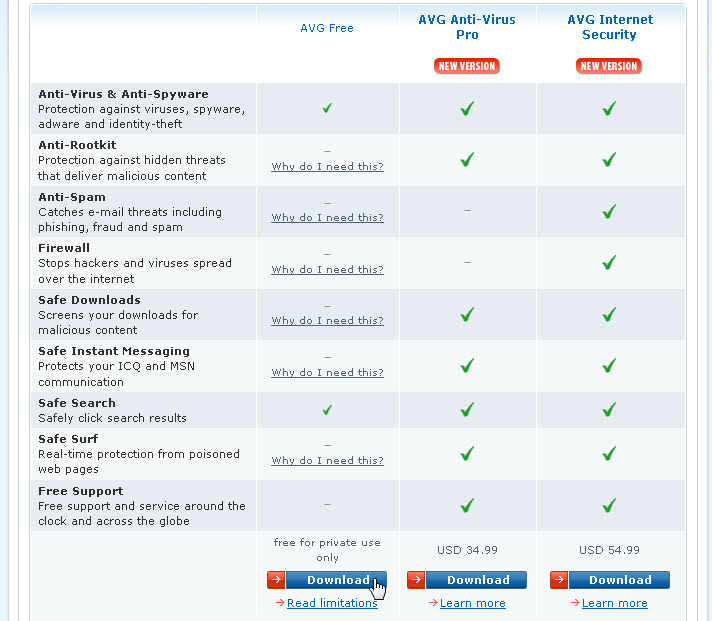Click Internet Security checkmark in Safe Search row

(609, 409)
